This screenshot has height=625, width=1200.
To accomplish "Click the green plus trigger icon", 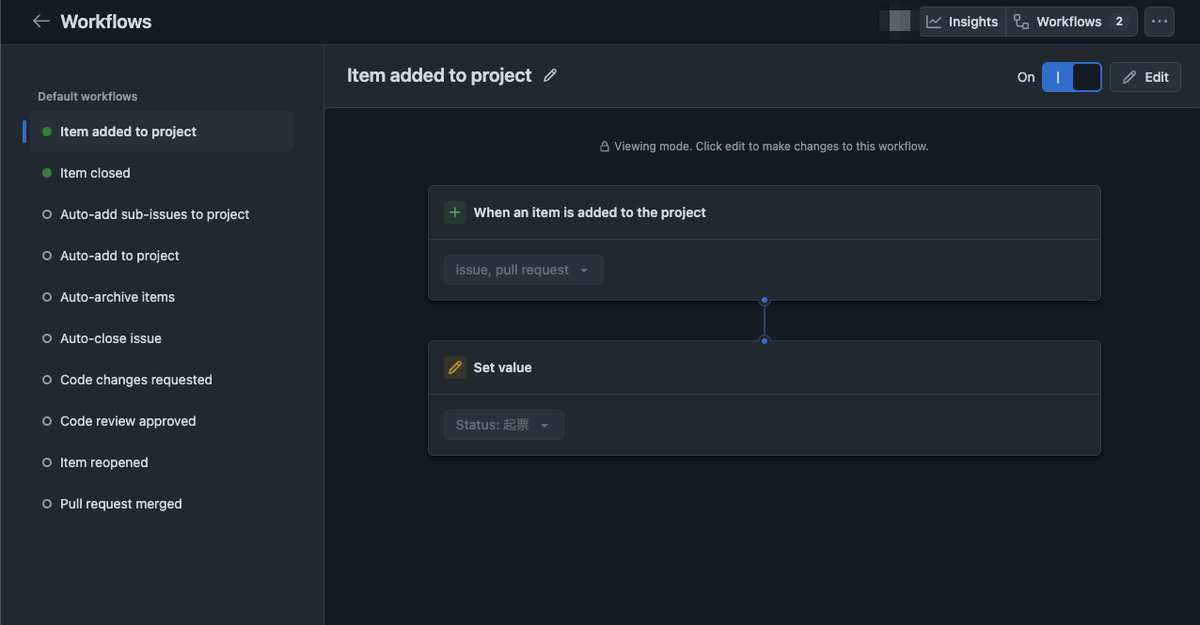I will [455, 212].
